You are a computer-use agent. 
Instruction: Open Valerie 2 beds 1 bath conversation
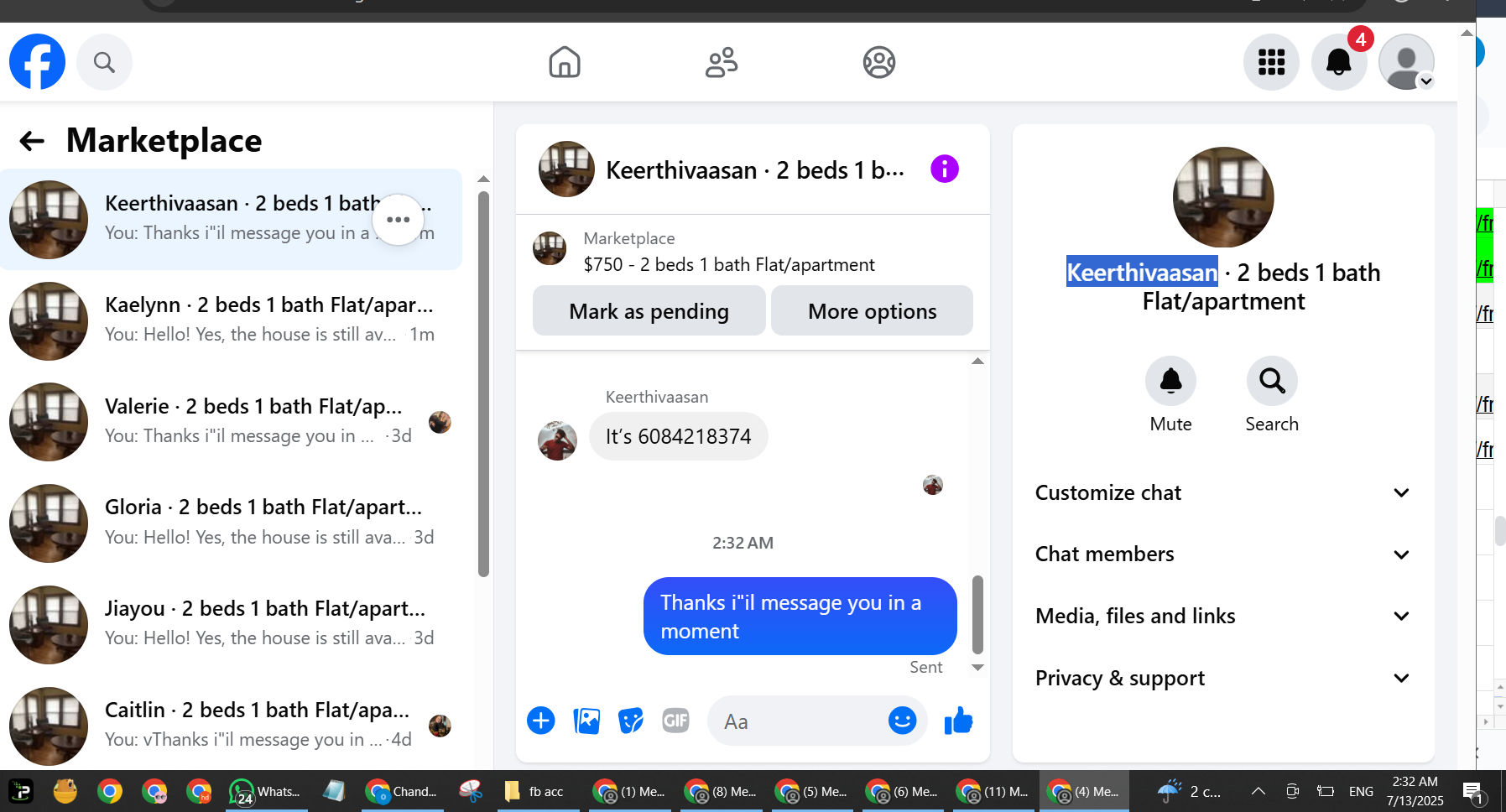[232, 422]
